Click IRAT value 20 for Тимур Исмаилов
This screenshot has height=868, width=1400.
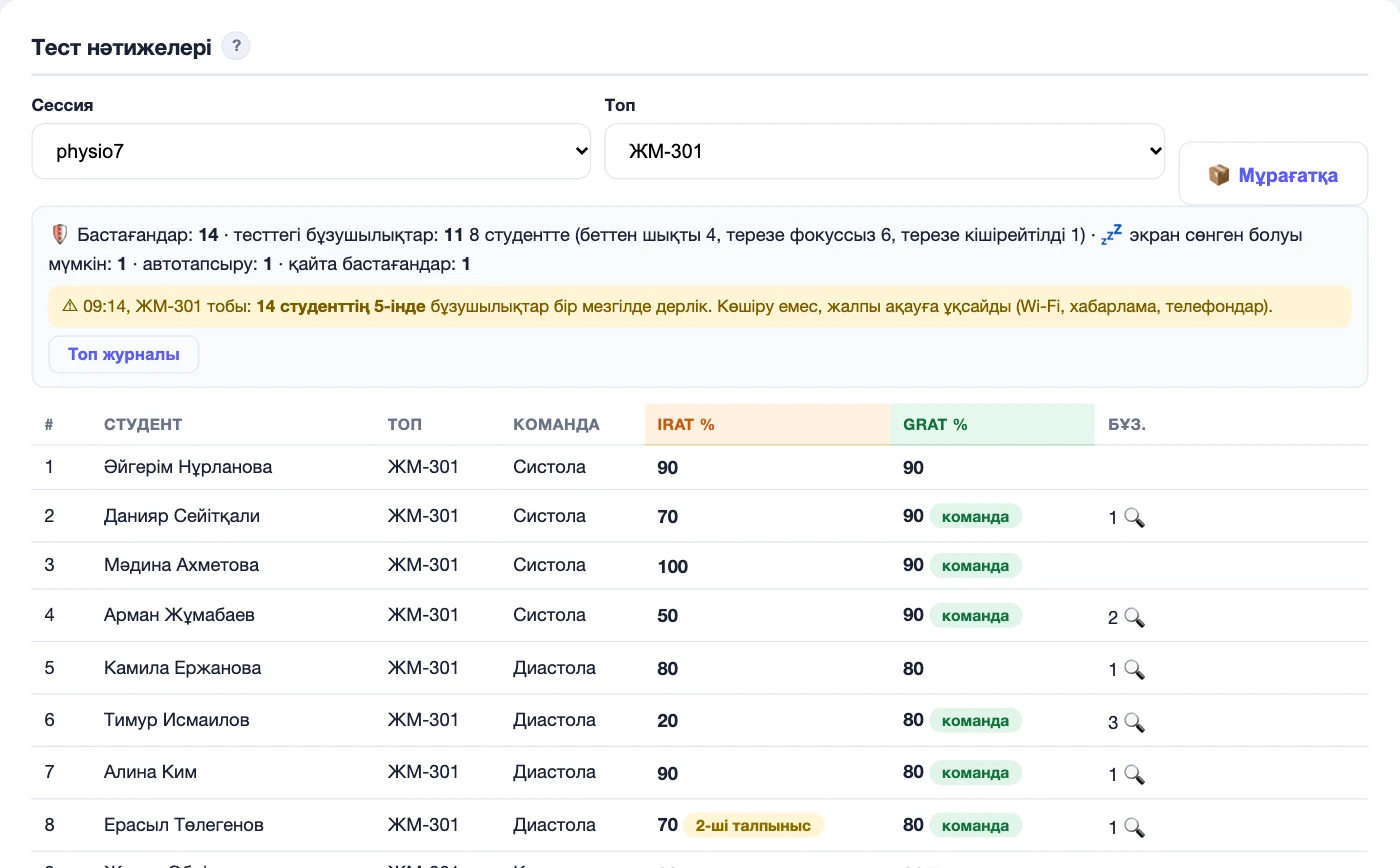[x=667, y=721]
